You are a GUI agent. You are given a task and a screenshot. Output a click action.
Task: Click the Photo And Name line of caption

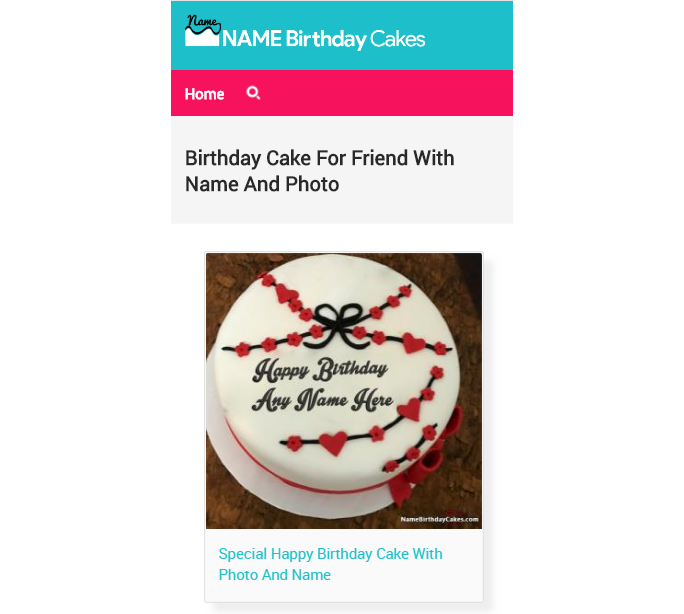pos(274,575)
